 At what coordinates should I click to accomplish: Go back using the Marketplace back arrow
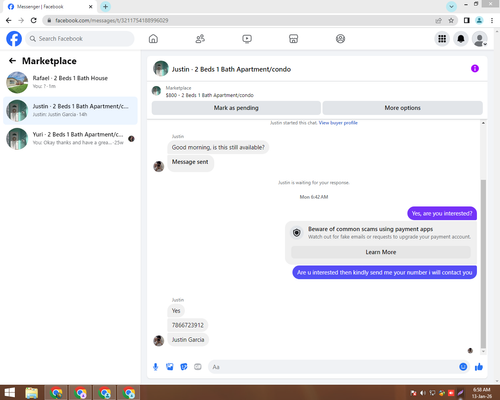[x=12, y=61]
